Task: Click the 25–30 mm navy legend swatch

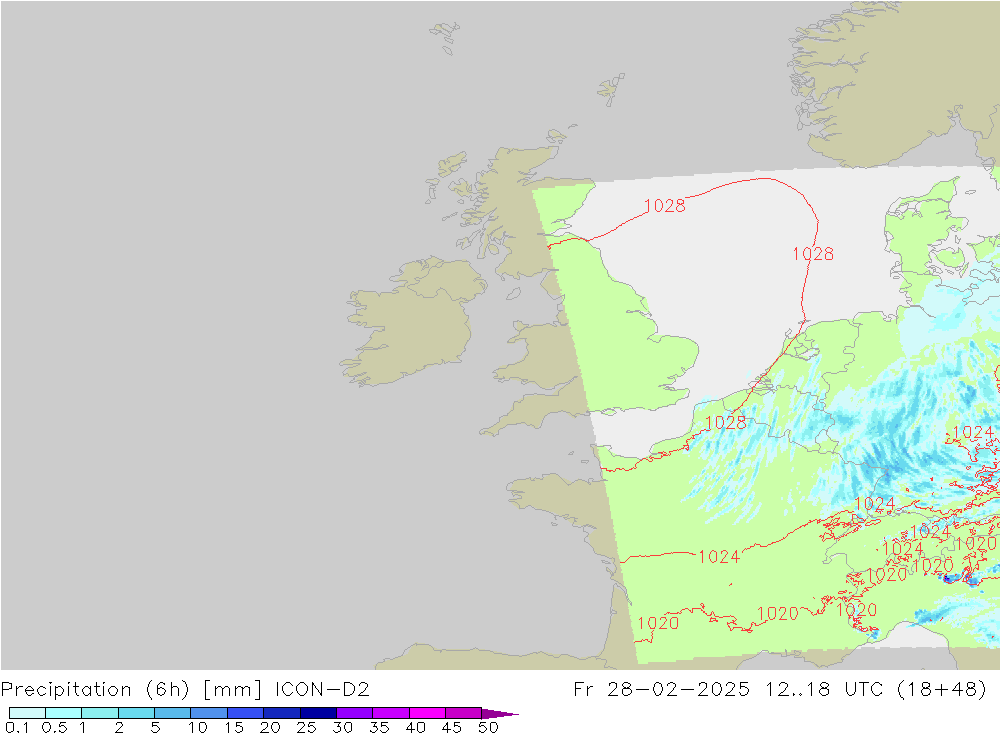Action: [x=318, y=713]
